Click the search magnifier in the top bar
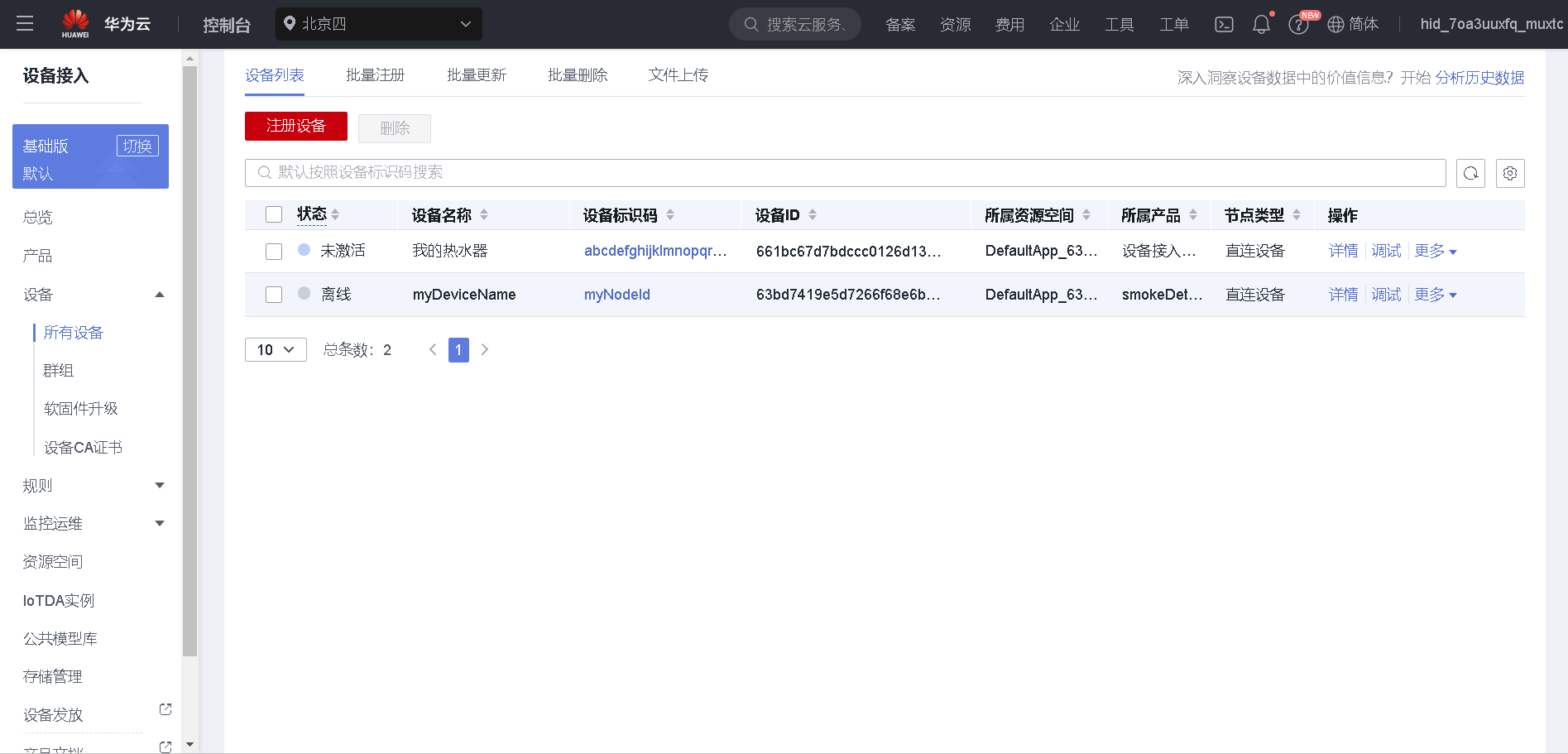Screen dimensions: 1568x754 click(x=751, y=24)
